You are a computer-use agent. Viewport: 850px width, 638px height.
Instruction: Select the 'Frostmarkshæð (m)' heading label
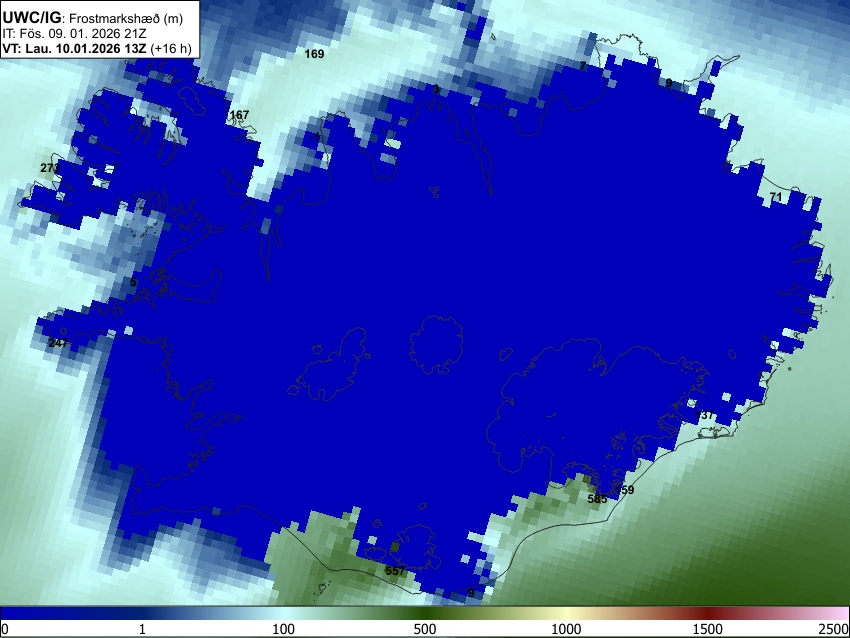[x=126, y=18]
